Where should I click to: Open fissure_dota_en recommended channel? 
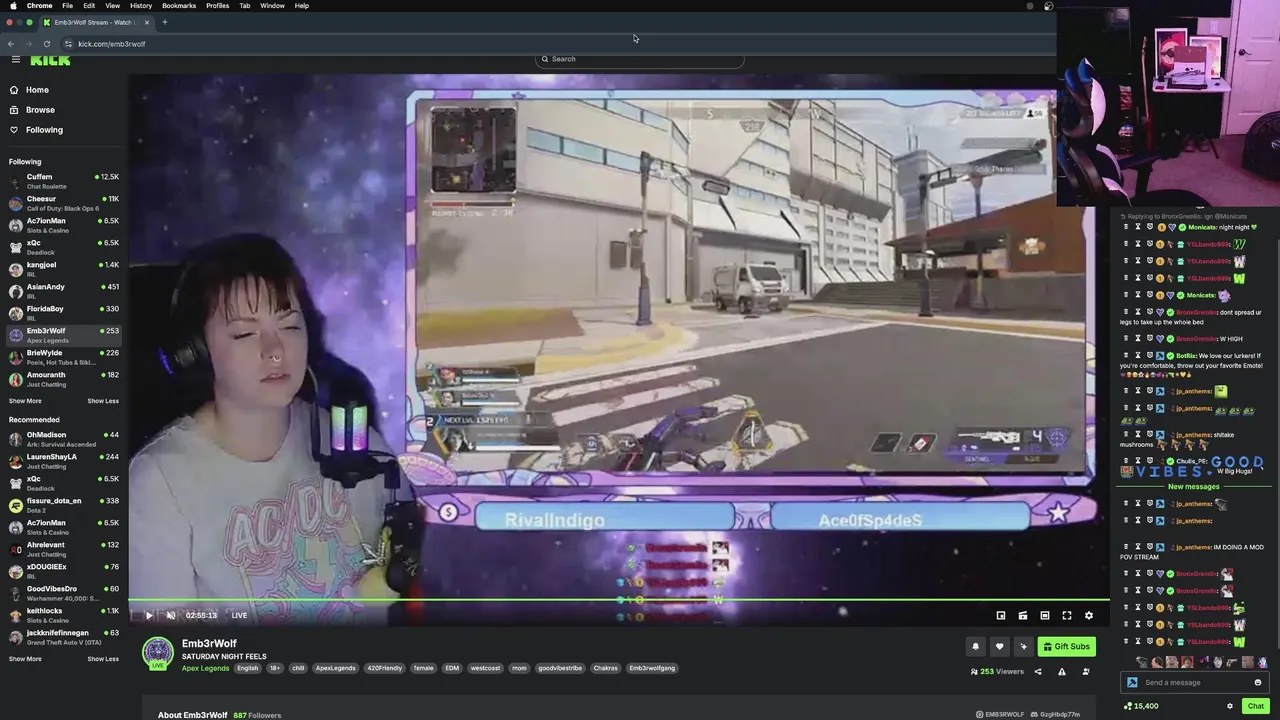coord(64,505)
